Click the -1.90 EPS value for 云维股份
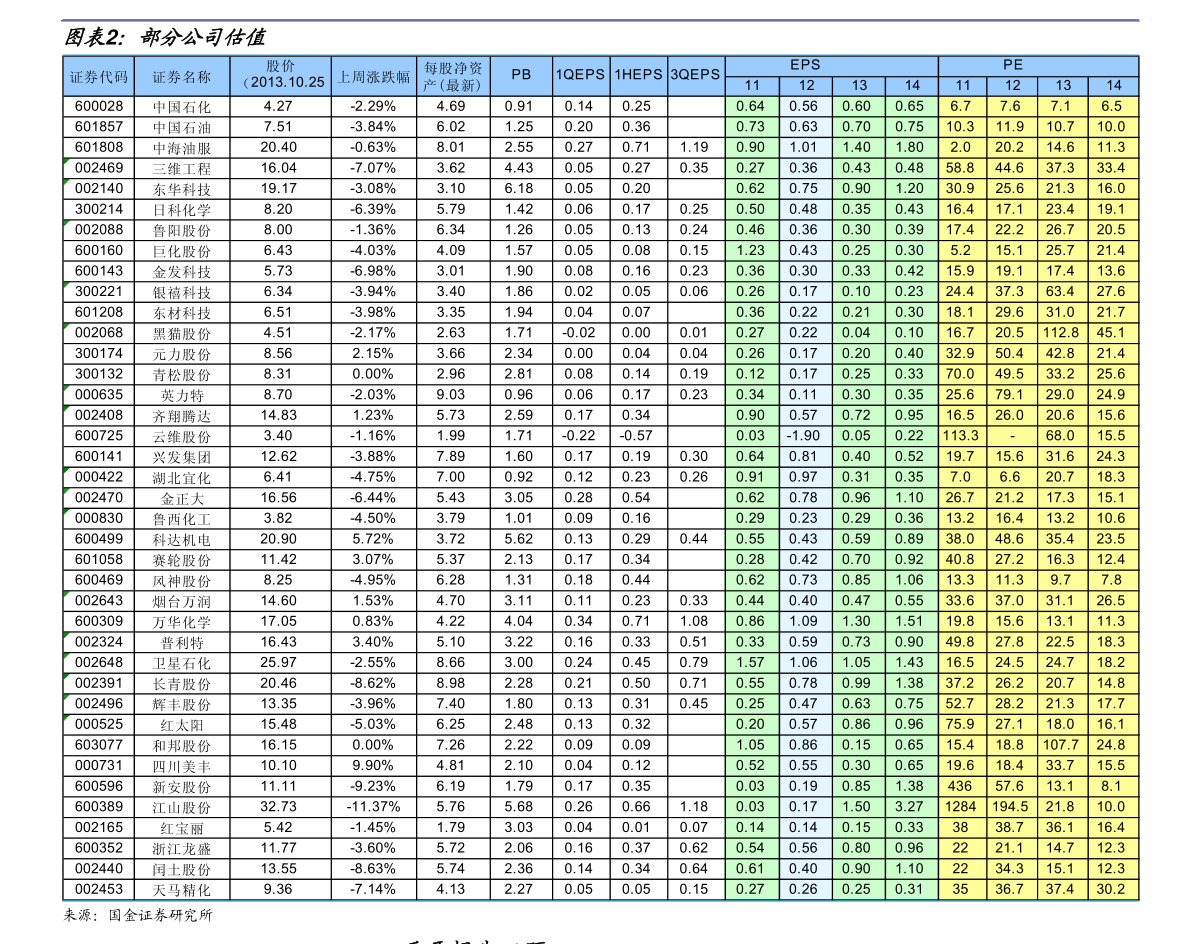Screen dimensions: 1191x944 coord(803,436)
